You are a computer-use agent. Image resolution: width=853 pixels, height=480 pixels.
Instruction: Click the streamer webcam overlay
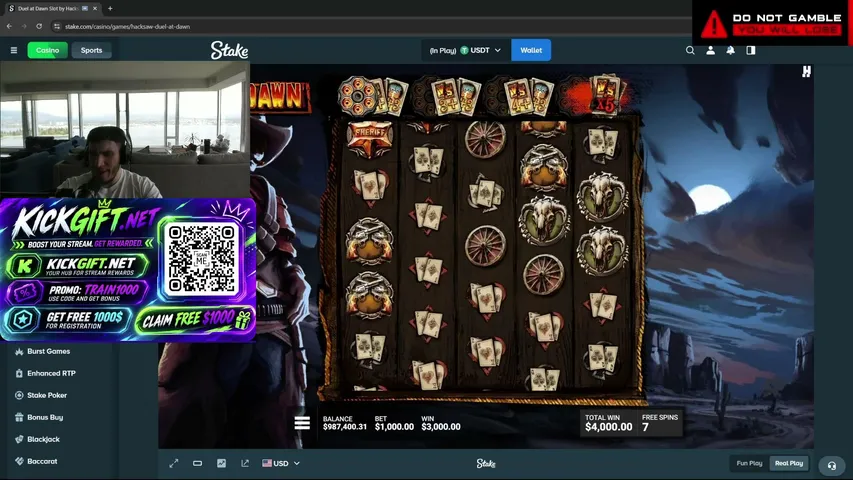tap(125, 130)
